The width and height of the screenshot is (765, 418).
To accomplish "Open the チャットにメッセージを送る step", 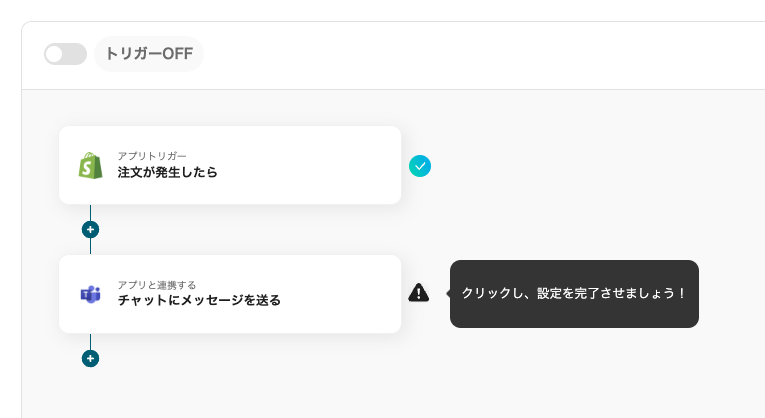I will (x=199, y=300).
